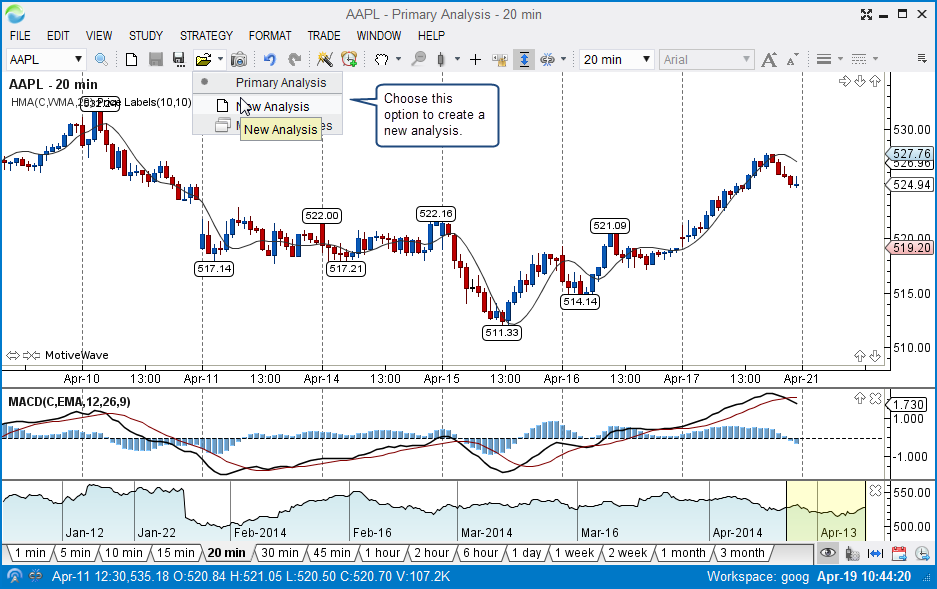Screen dimensions: 937x589
Task: Toggle the lock scroll icon in toolbar
Action: [500, 59]
